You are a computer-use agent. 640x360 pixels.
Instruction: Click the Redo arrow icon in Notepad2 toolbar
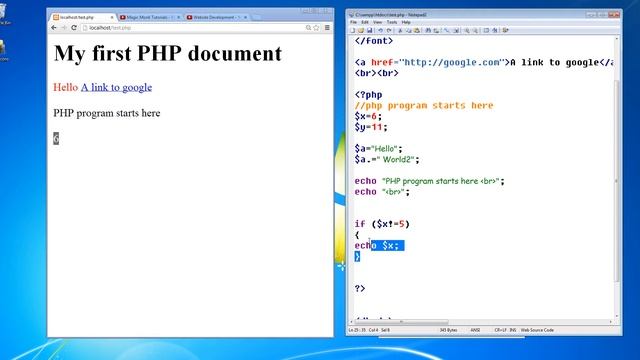pos(389,30)
